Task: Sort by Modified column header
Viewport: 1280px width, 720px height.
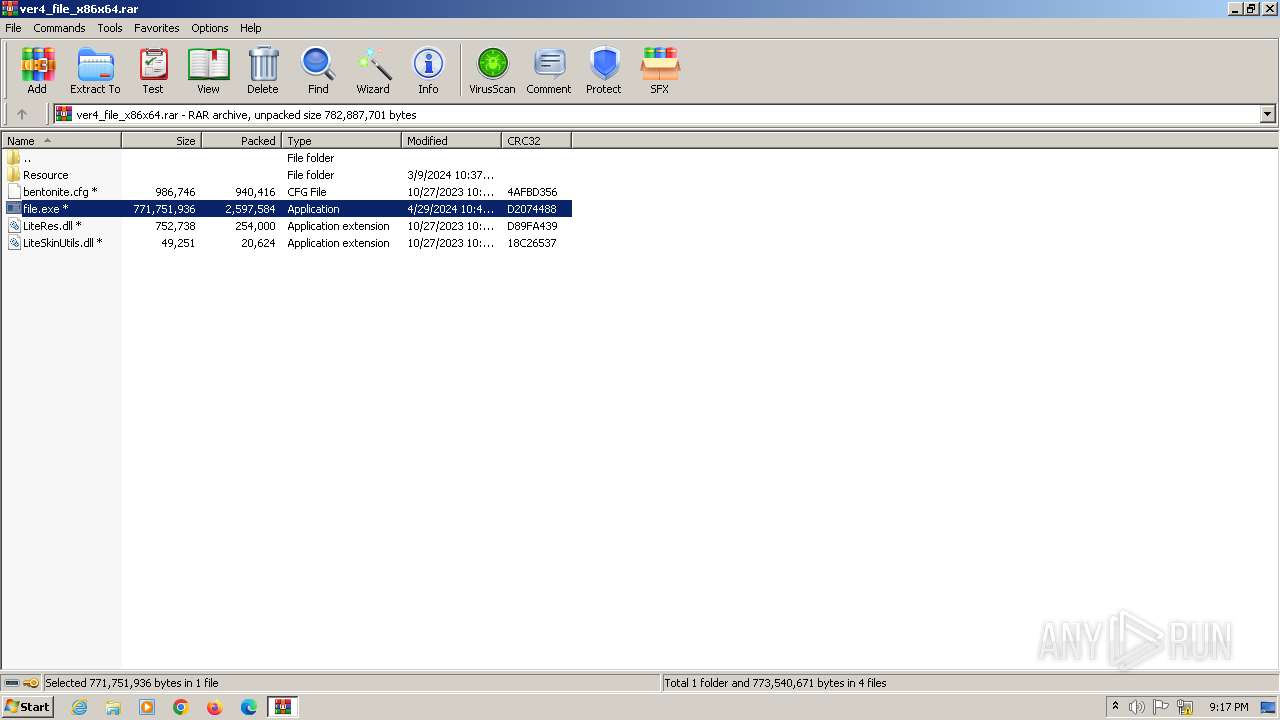Action: pos(452,141)
